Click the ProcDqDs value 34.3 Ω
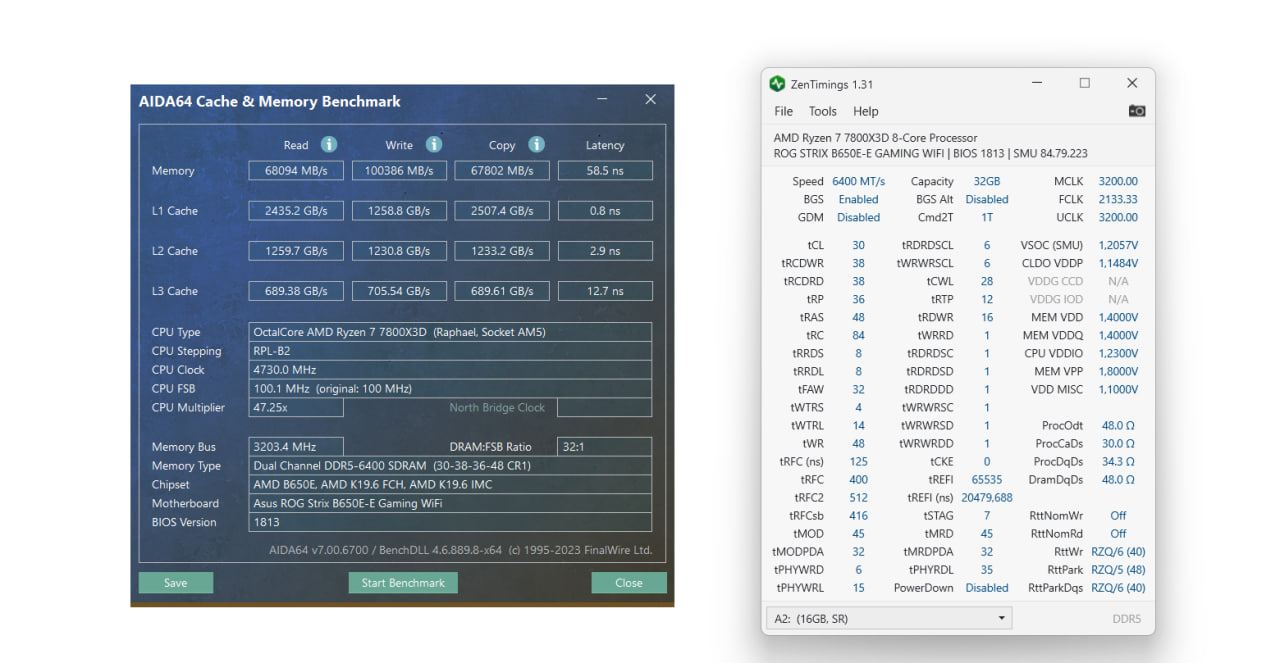 1118,462
